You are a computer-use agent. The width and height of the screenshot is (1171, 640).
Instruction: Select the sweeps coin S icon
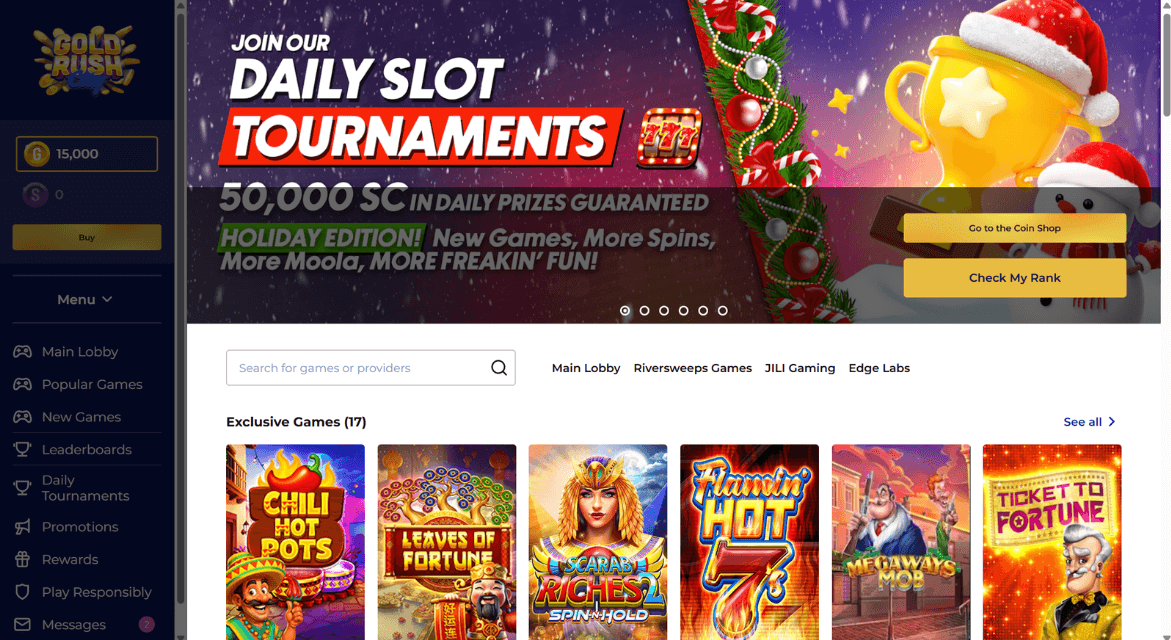35,195
